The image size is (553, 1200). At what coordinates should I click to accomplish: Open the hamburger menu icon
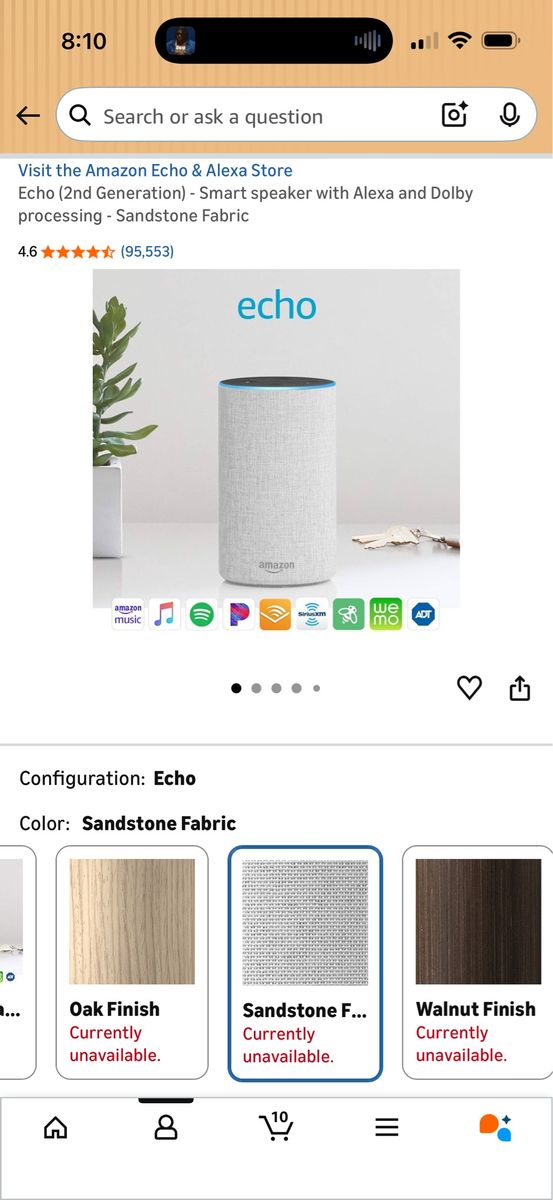pyautogui.click(x=387, y=1128)
